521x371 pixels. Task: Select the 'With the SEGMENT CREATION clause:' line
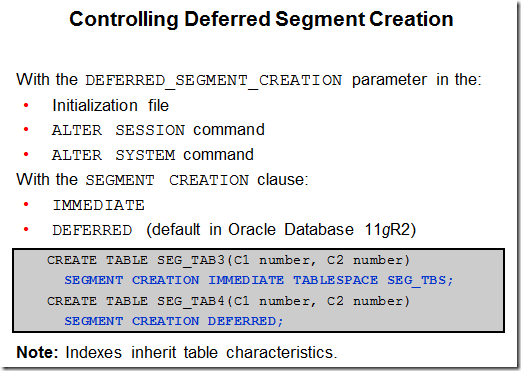coord(162,180)
